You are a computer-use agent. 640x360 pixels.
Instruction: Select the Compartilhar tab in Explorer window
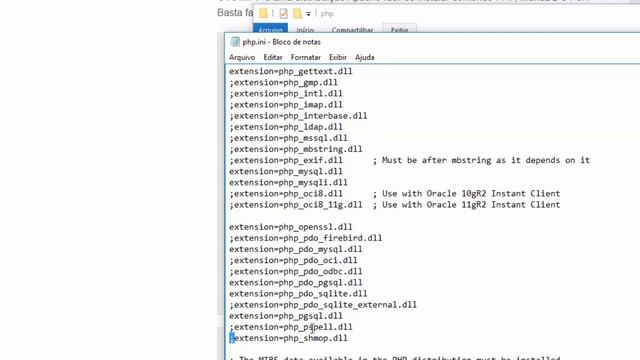[x=352, y=29]
